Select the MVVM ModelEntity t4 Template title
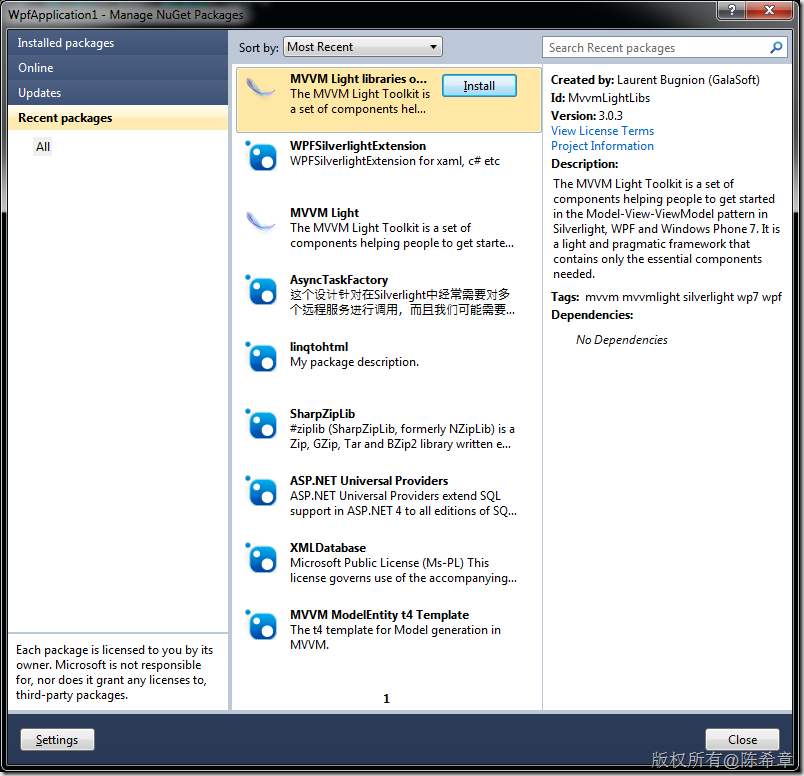This screenshot has width=804, height=776. coord(379,614)
